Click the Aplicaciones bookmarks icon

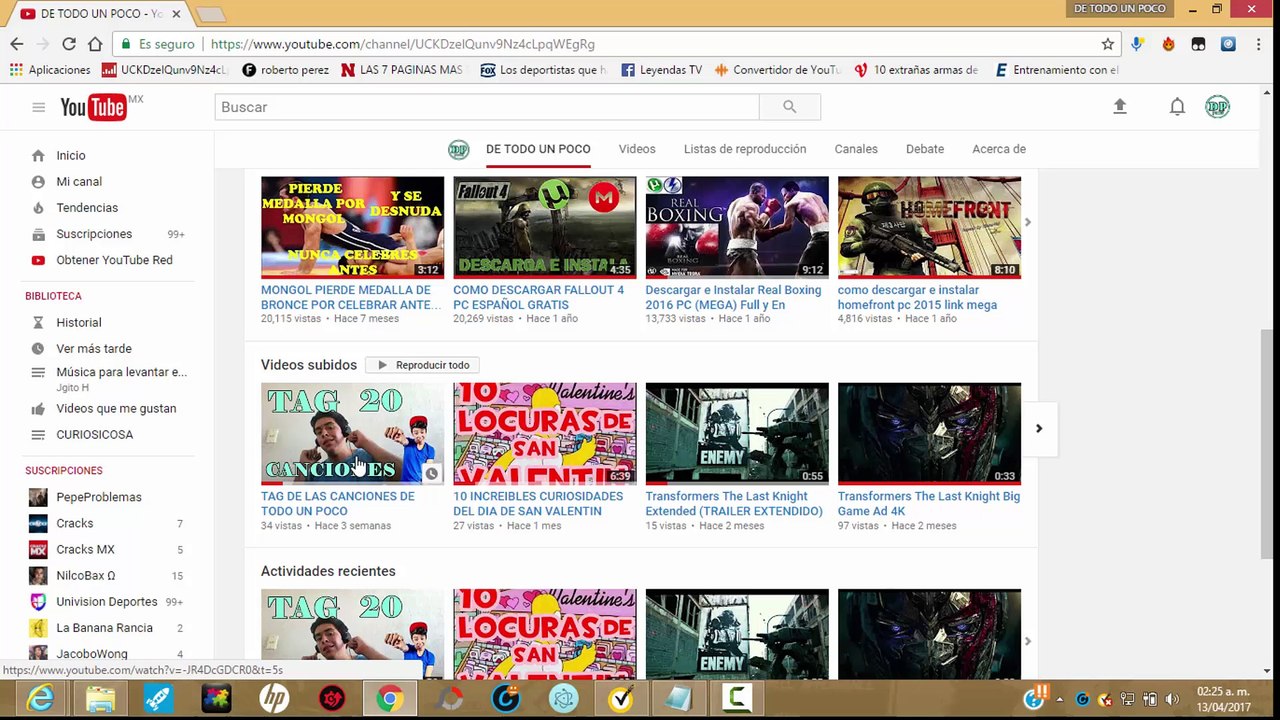(x=16, y=70)
